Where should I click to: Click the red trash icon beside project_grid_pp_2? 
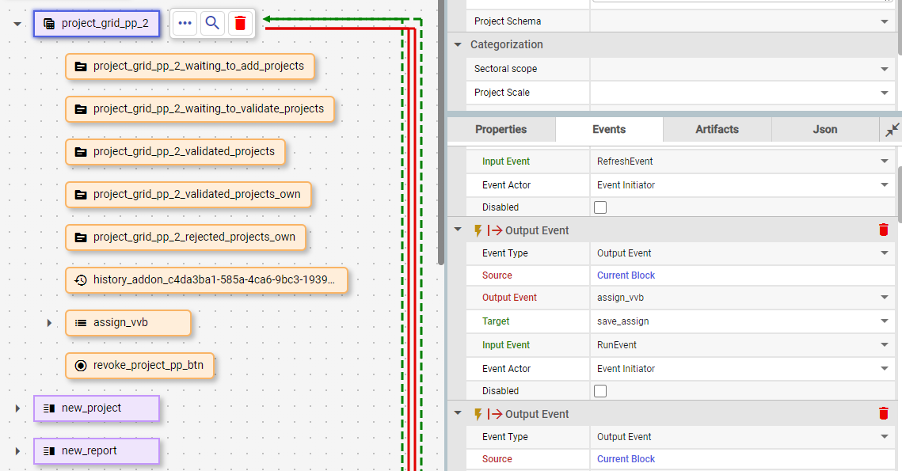239,23
